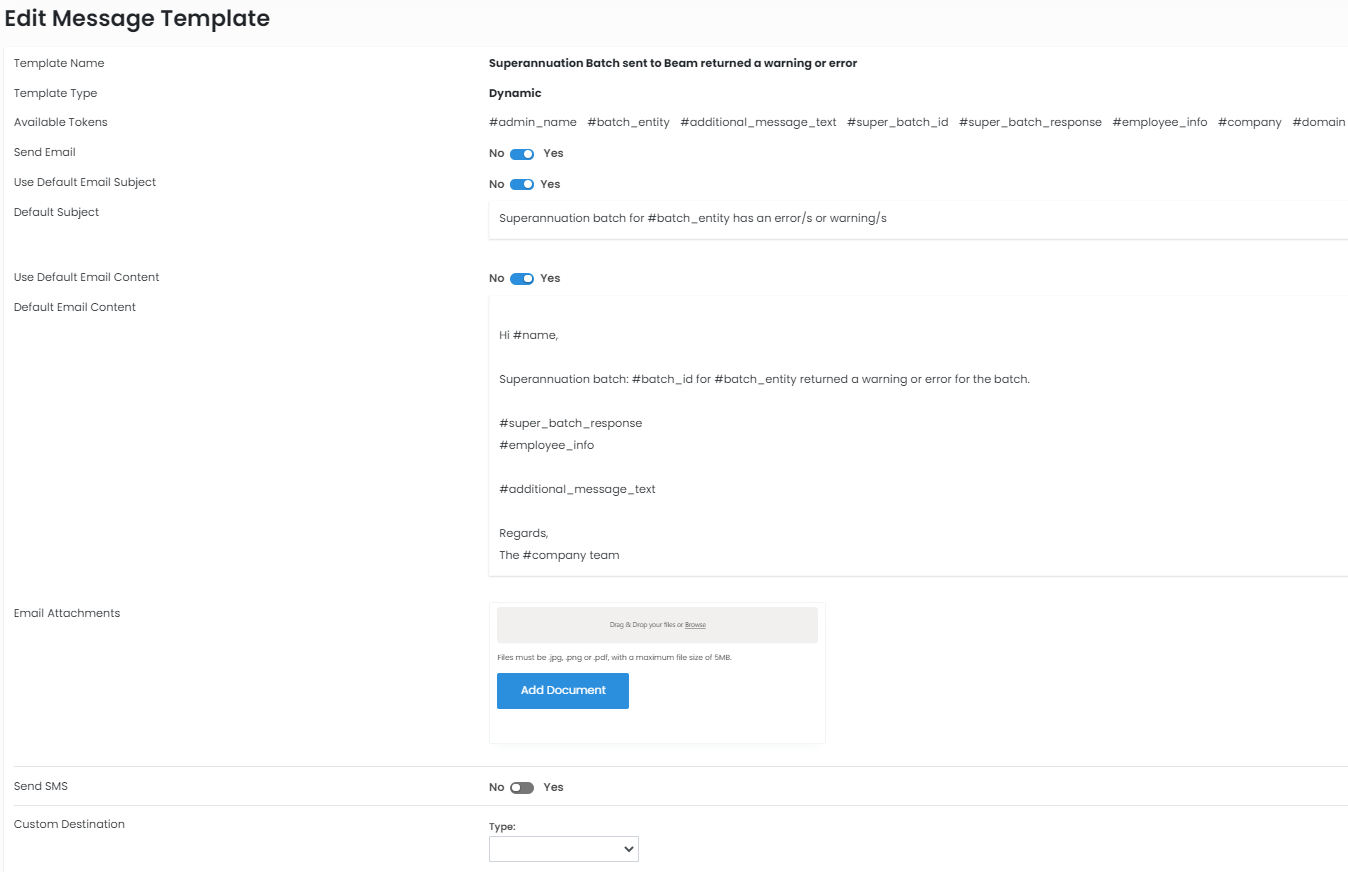
Task: Toggle the Send Email switch
Action: pyautogui.click(x=522, y=154)
